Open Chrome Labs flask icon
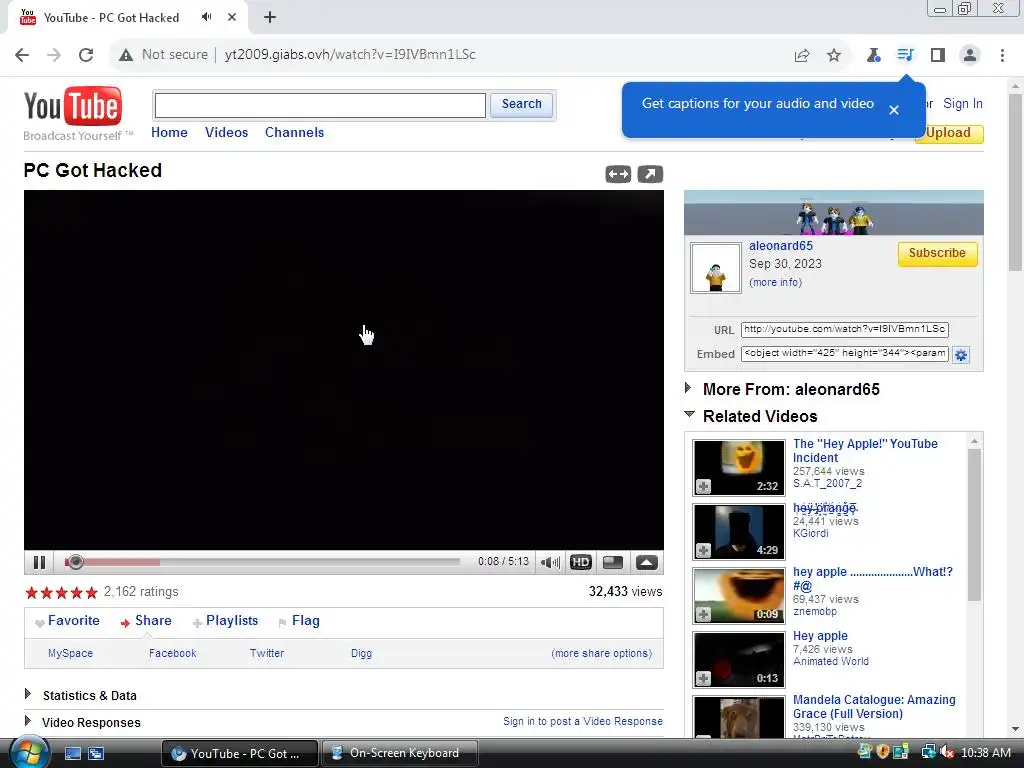This screenshot has width=1024, height=768. [x=873, y=56]
